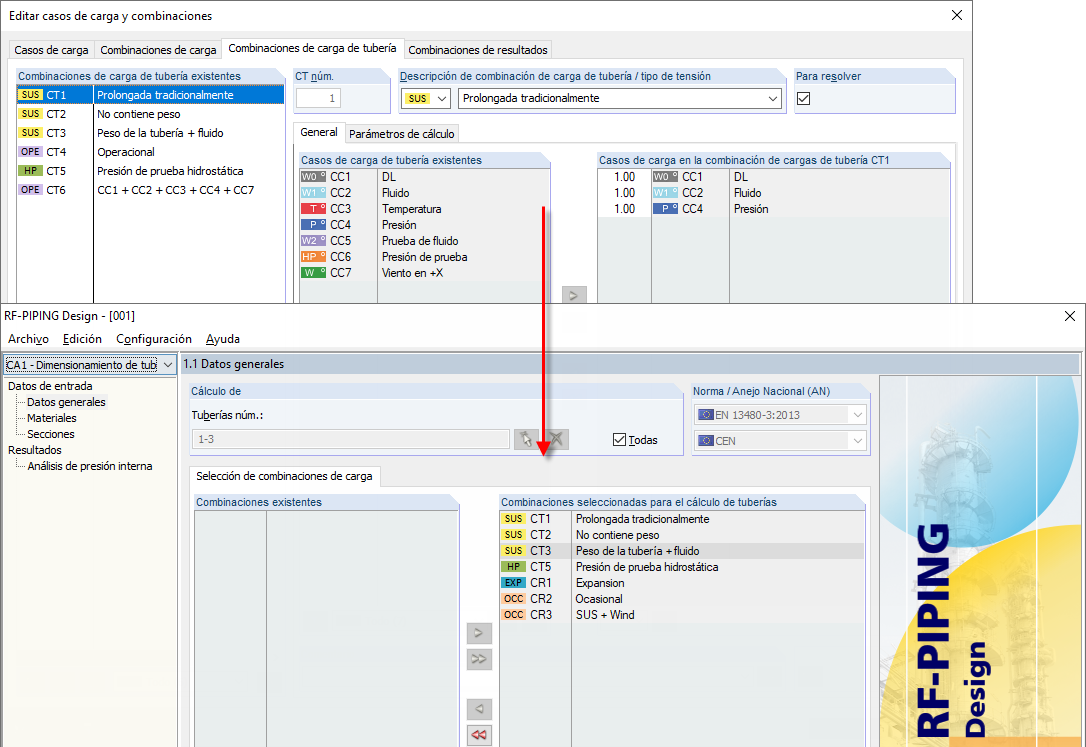Click the CT núm. input field
This screenshot has height=747, width=1086.
point(319,98)
